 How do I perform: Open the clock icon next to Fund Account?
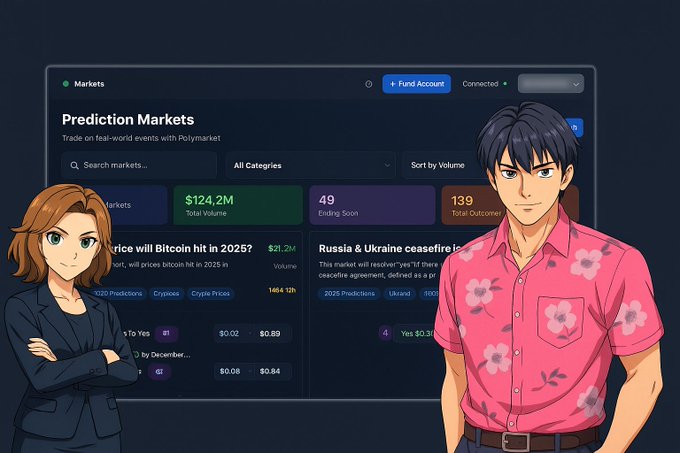(369, 84)
